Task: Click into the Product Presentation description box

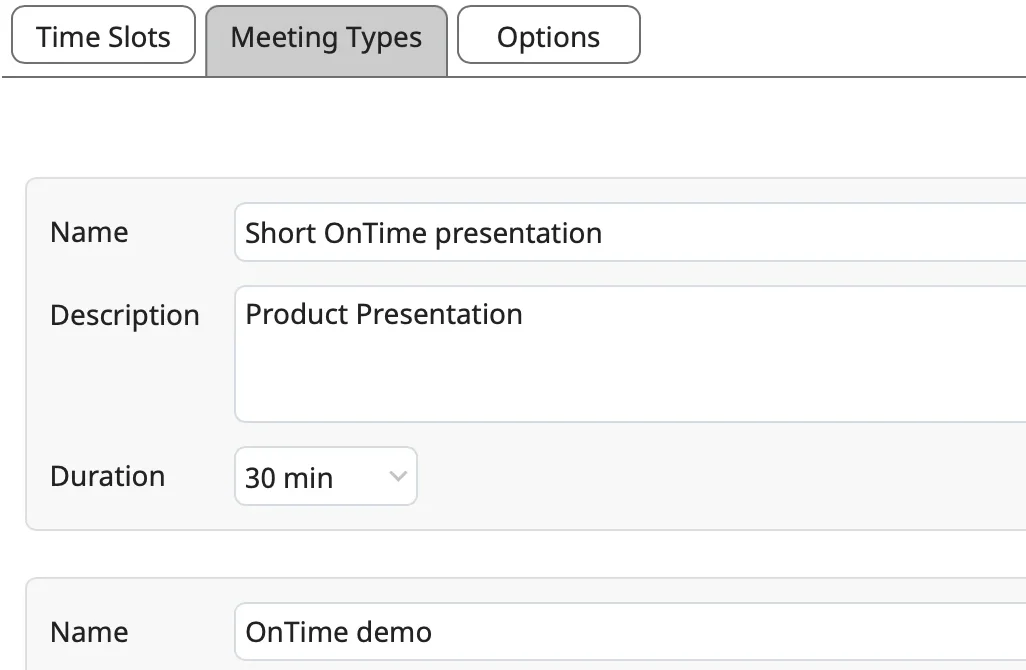Action: (x=630, y=353)
